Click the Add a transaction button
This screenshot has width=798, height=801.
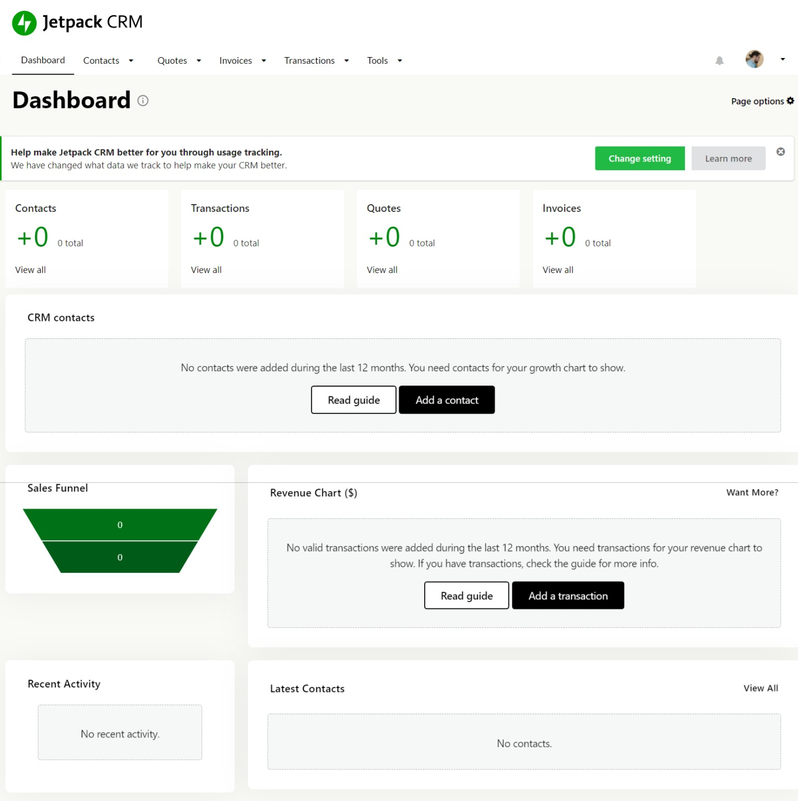[568, 596]
